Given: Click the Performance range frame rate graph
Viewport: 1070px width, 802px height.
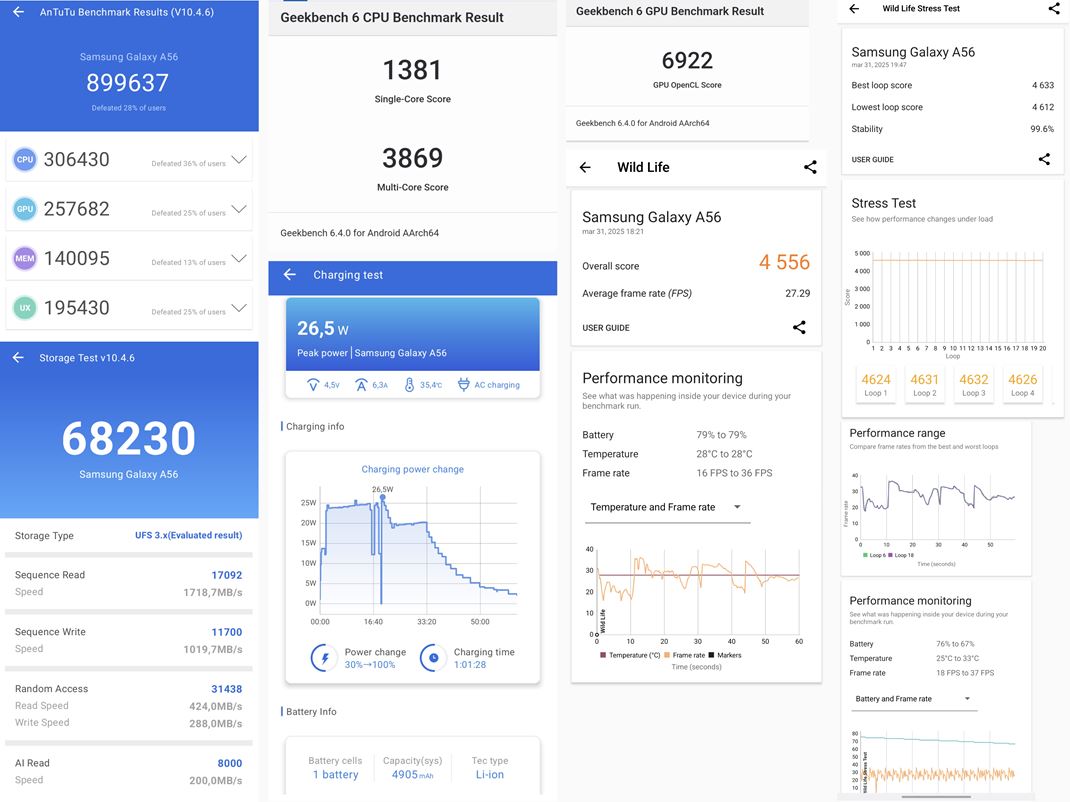Looking at the screenshot, I should point(936,506).
